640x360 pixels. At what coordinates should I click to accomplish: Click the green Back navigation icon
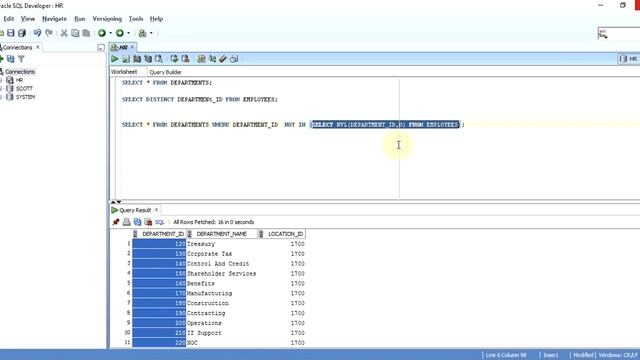click(x=102, y=33)
